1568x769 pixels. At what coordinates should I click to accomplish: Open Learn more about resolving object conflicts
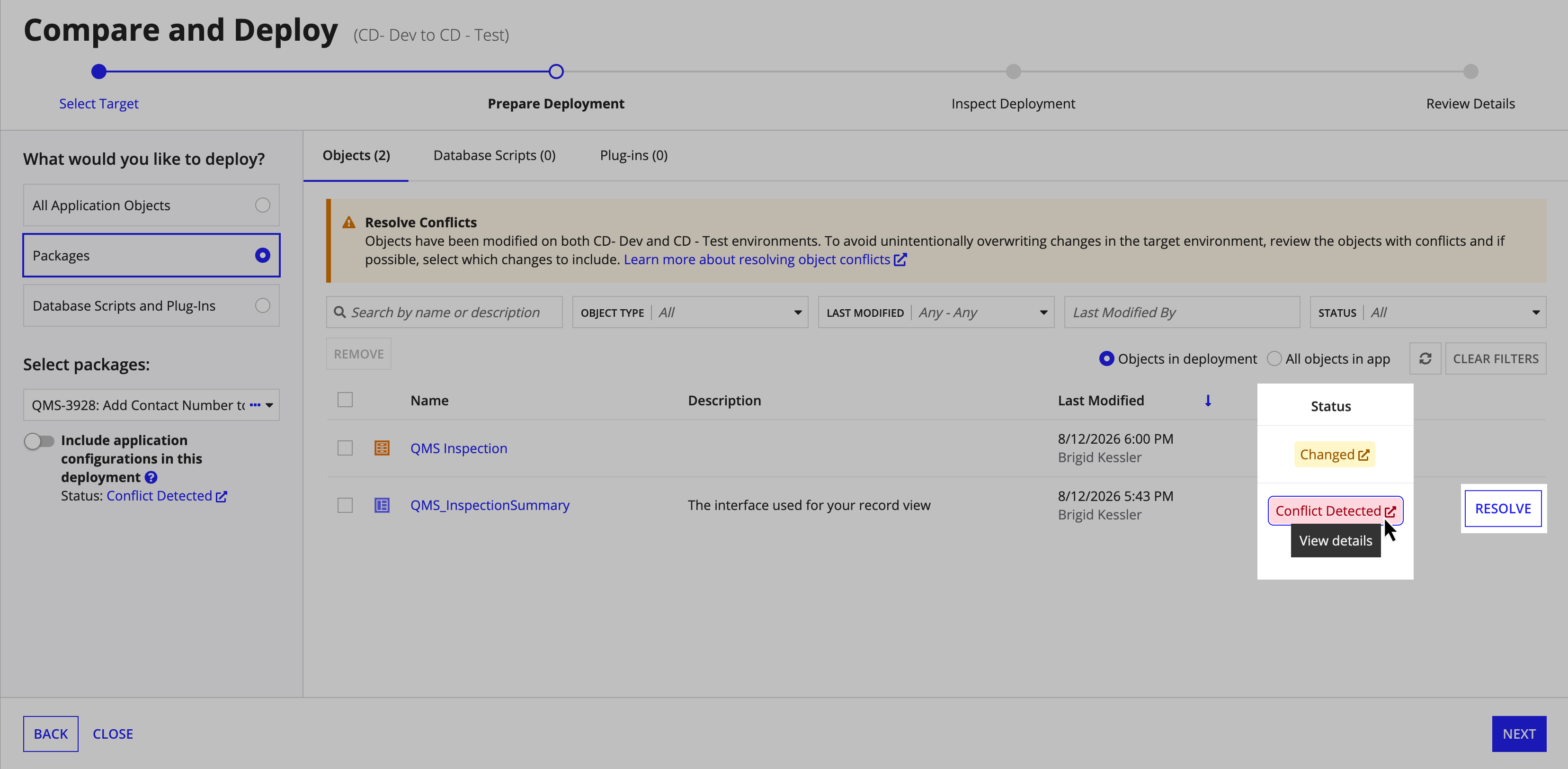(765, 259)
